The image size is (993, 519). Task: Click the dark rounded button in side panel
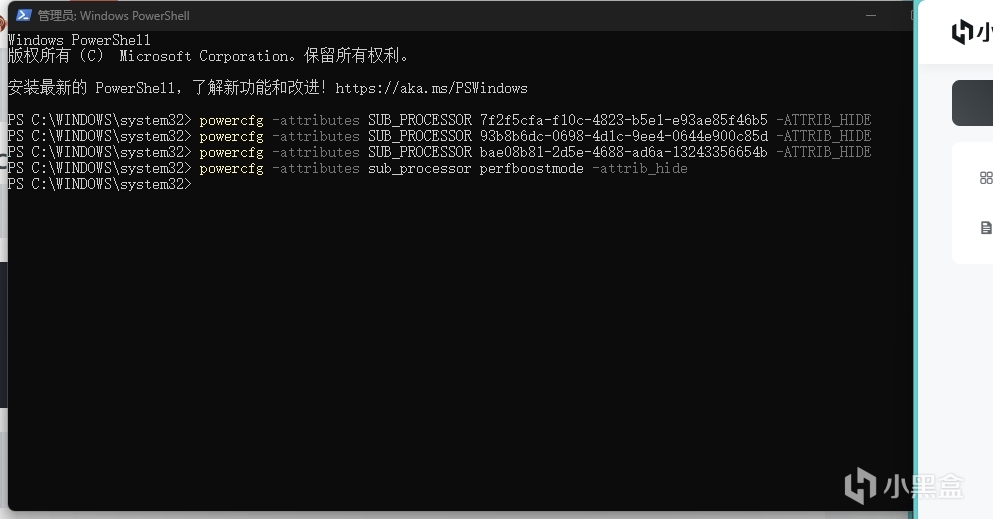tap(973, 103)
